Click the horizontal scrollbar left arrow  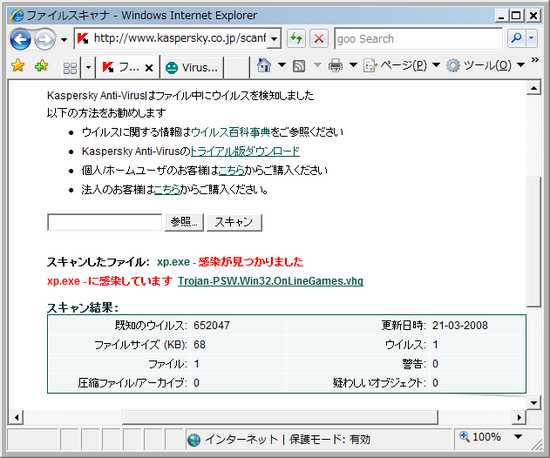click(x=16, y=417)
